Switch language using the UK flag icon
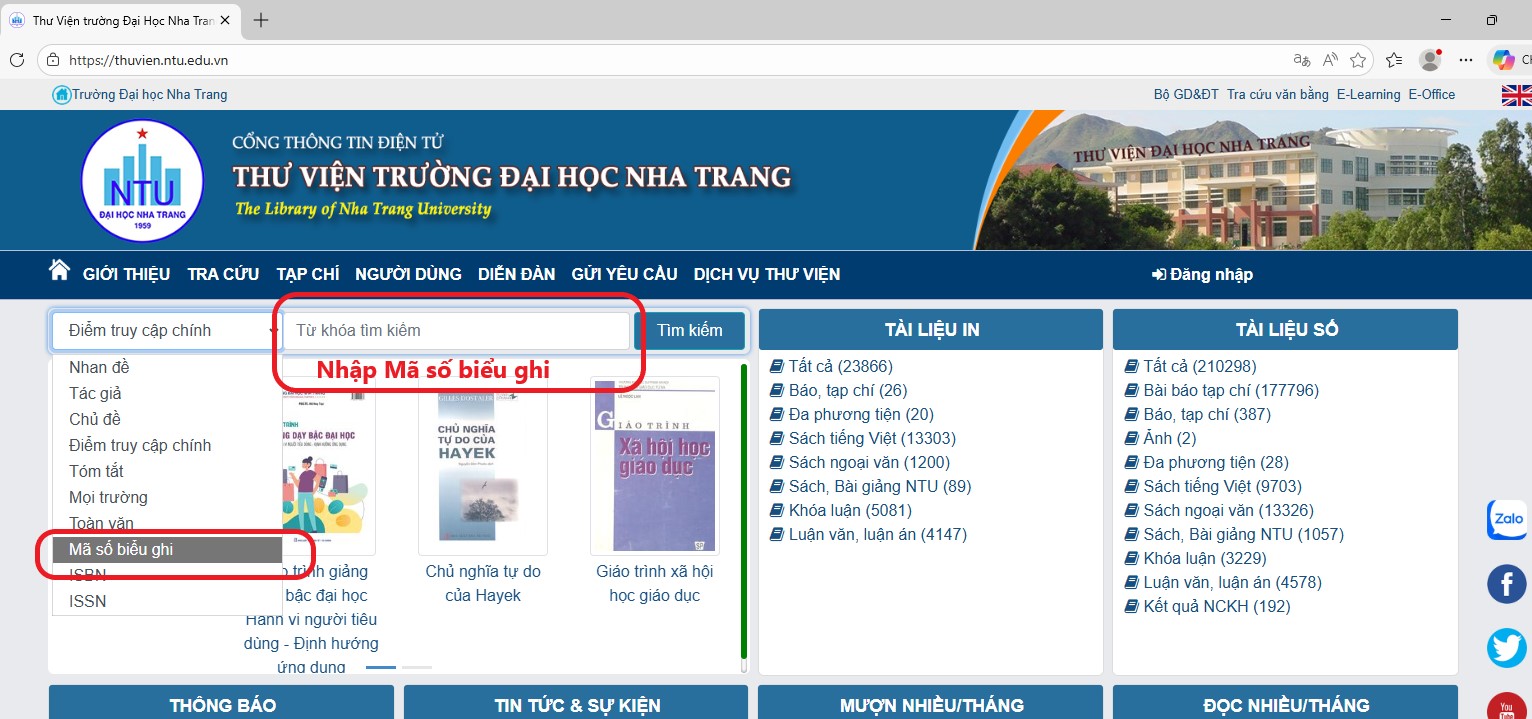Viewport: 1532px width, 719px height. pyautogui.click(x=1516, y=95)
